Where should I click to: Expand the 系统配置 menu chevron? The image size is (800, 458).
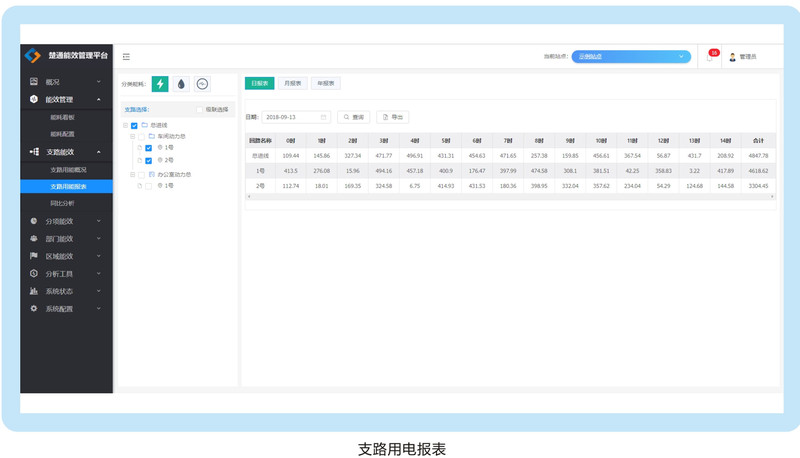[98, 308]
